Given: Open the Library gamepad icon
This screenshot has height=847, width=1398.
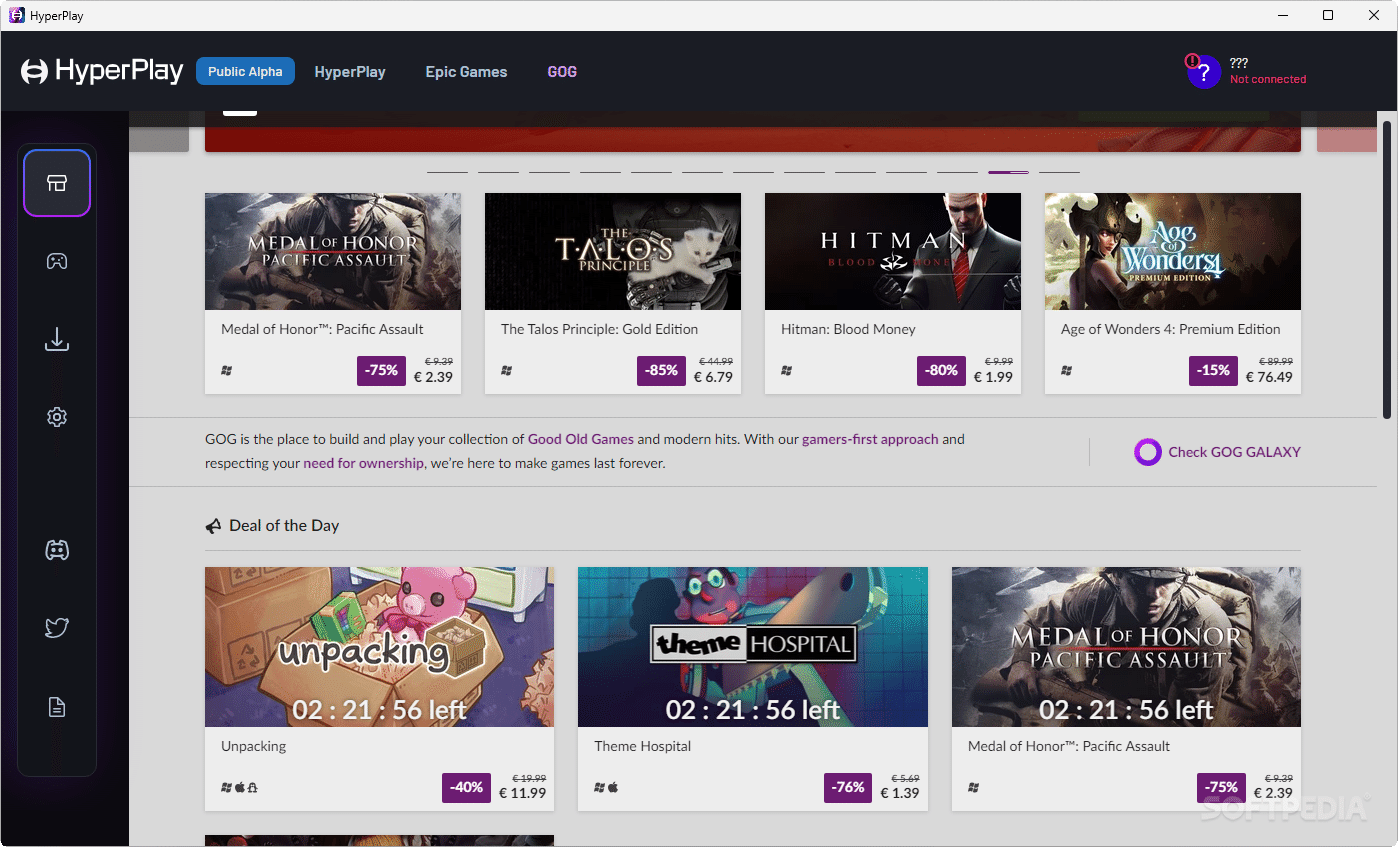Looking at the screenshot, I should [57, 261].
